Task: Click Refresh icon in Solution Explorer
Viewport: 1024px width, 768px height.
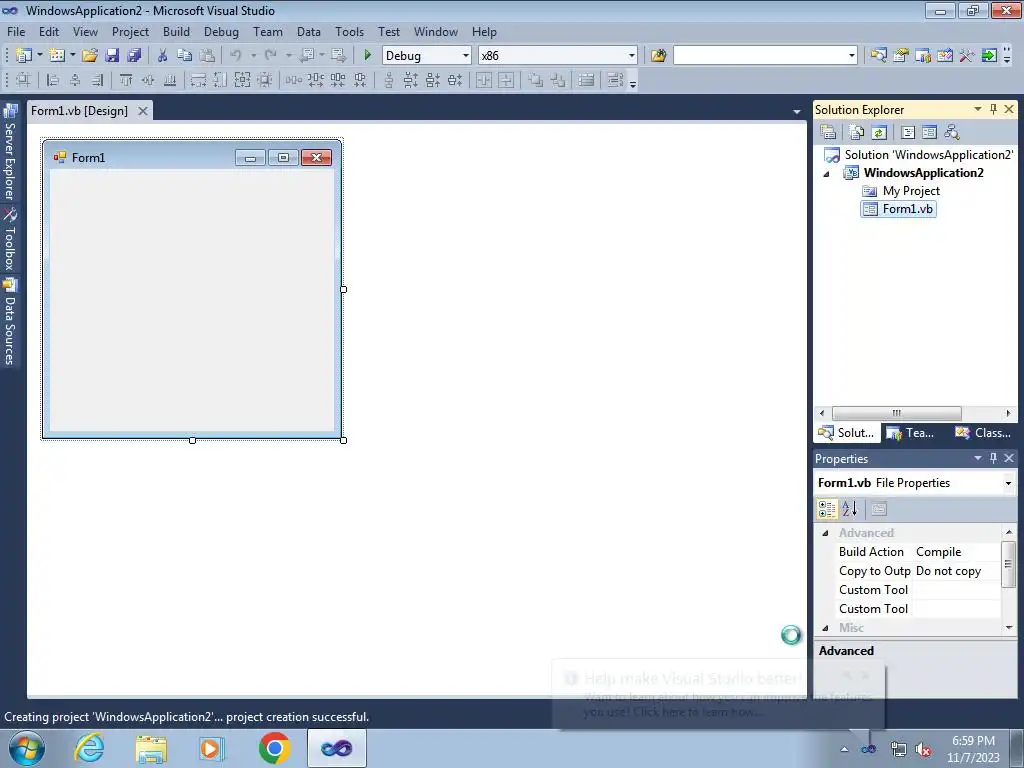Action: pyautogui.click(x=879, y=133)
